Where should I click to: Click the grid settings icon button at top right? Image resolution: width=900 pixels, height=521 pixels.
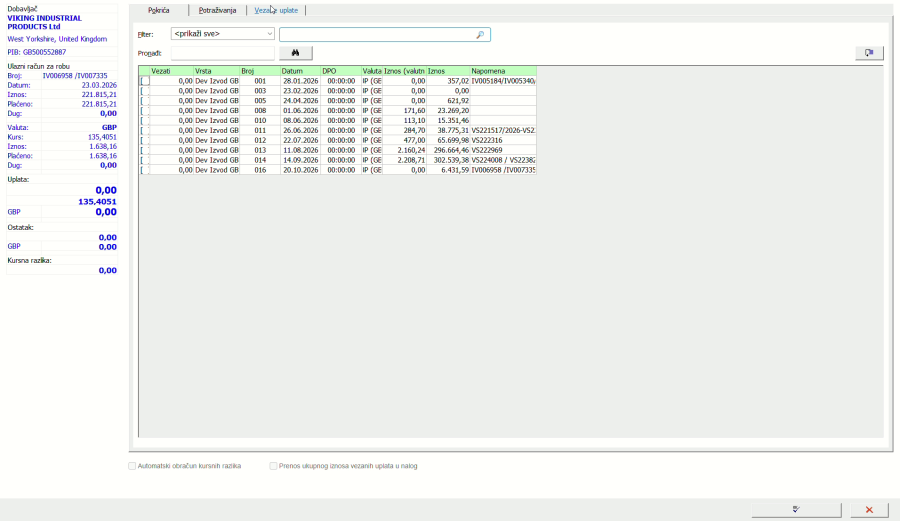(869, 53)
